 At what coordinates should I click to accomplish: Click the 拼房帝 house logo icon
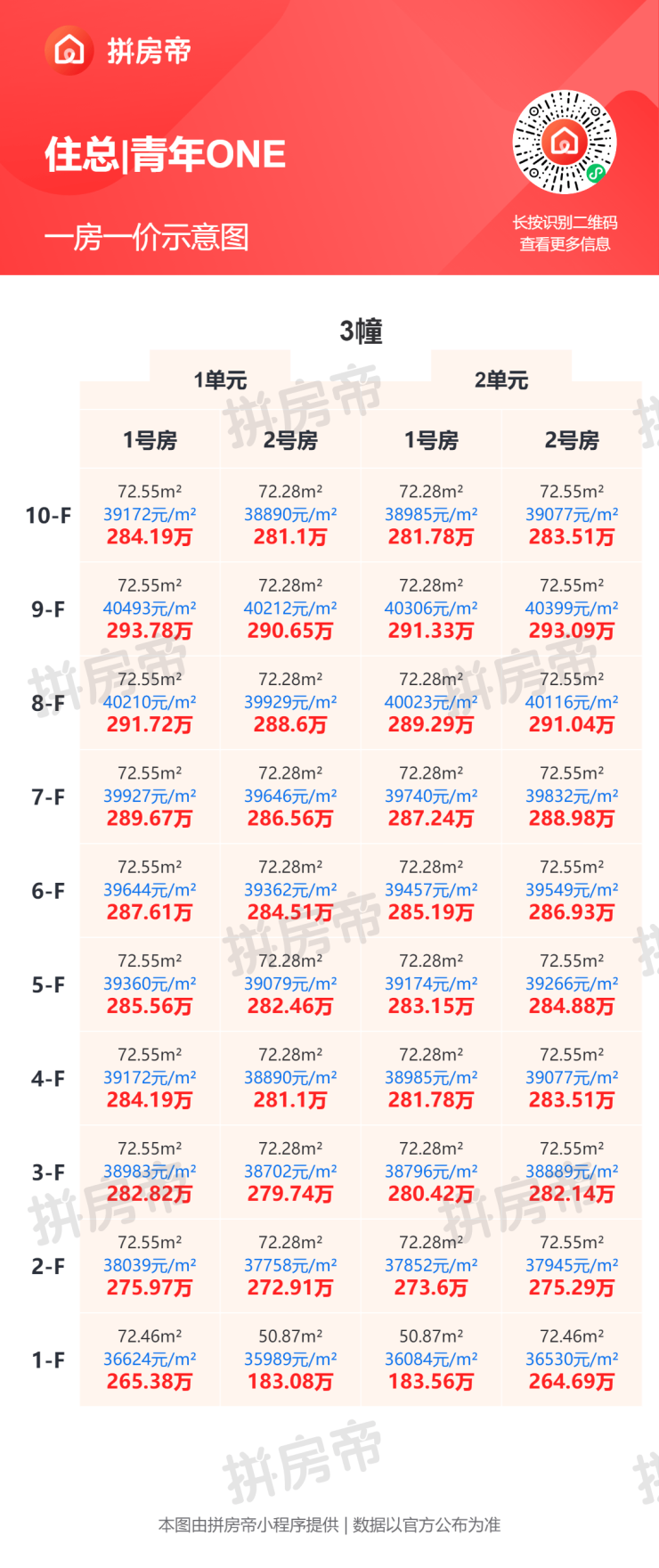(69, 51)
